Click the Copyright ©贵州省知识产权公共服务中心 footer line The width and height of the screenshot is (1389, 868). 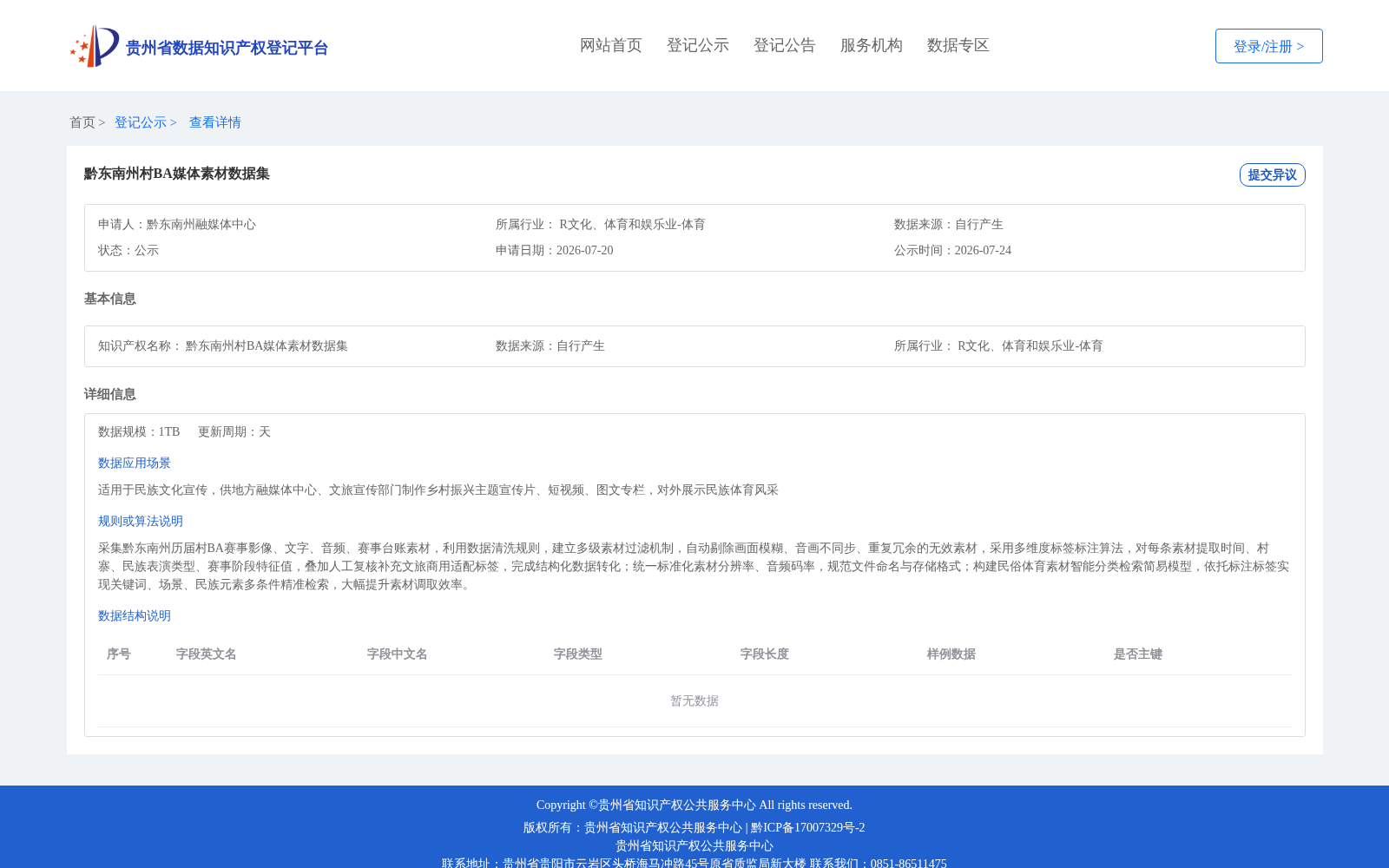(694, 805)
